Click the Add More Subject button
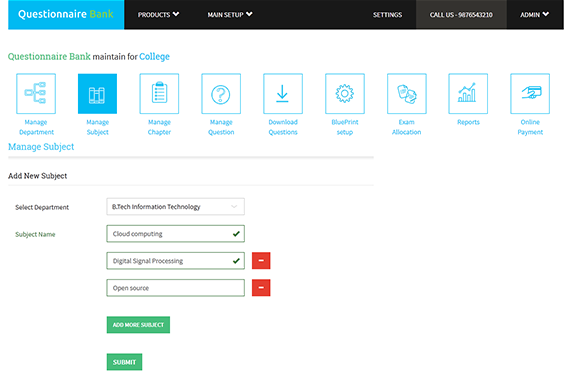 pos(138,325)
